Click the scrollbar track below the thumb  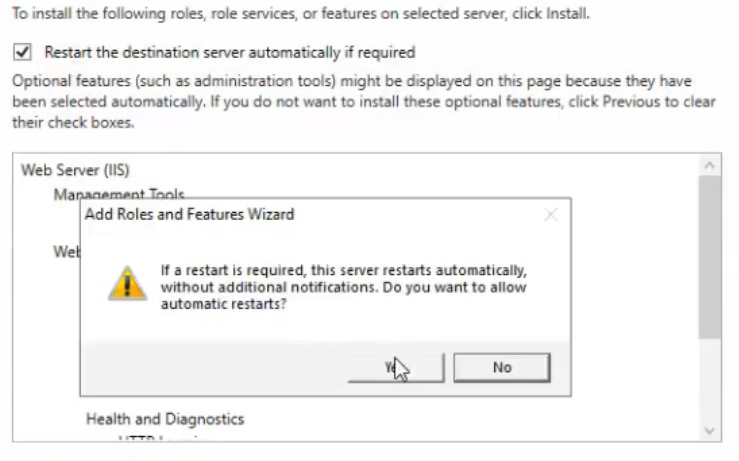(709, 379)
